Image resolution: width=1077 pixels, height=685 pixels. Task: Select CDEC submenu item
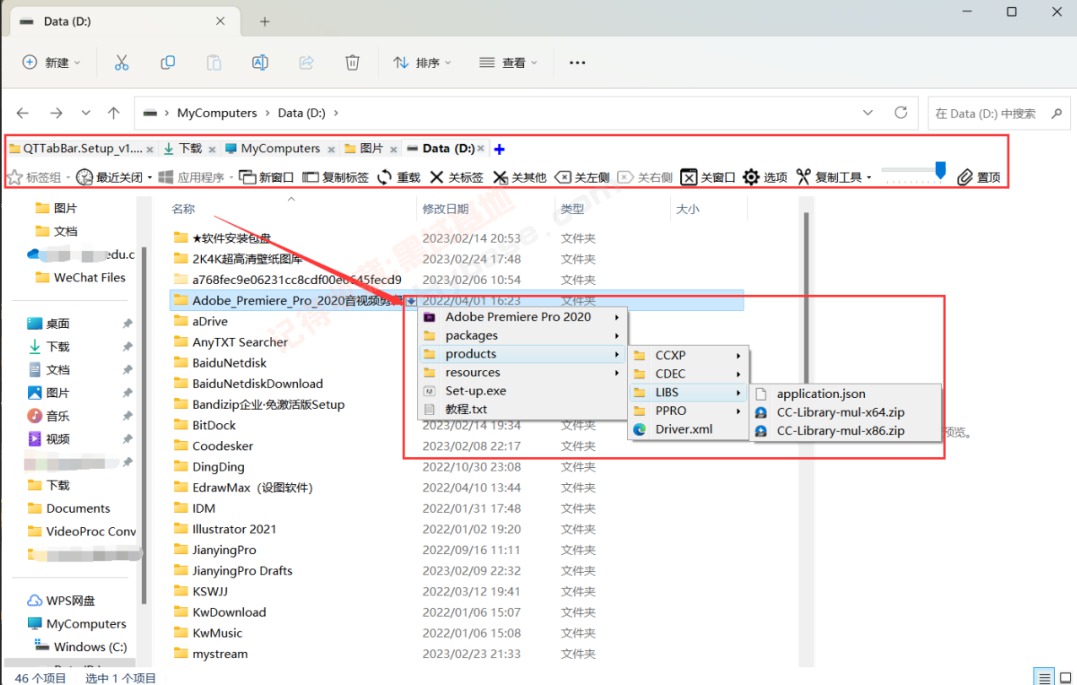tap(688, 374)
